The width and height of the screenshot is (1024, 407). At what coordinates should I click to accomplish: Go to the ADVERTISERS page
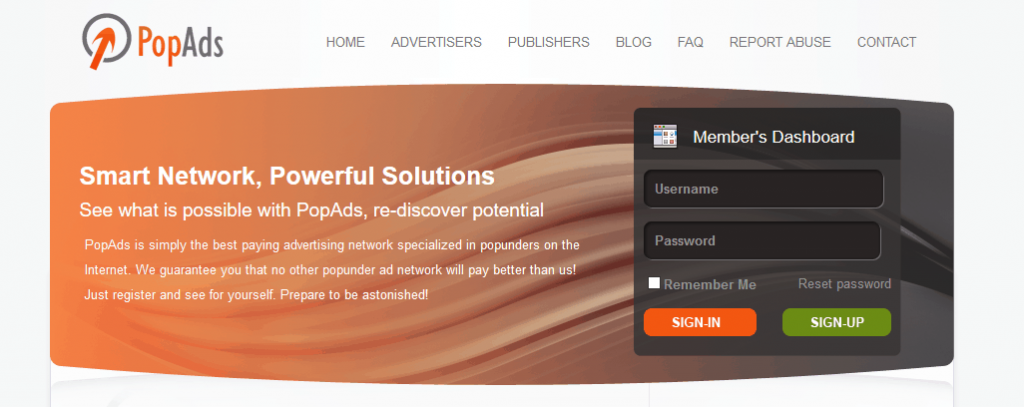436,42
